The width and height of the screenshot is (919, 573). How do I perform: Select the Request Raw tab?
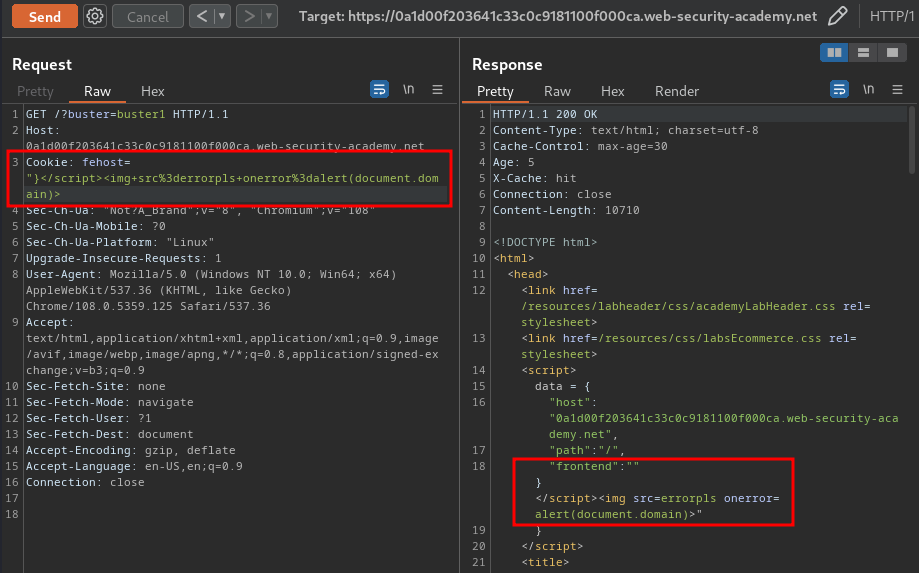(x=97, y=91)
